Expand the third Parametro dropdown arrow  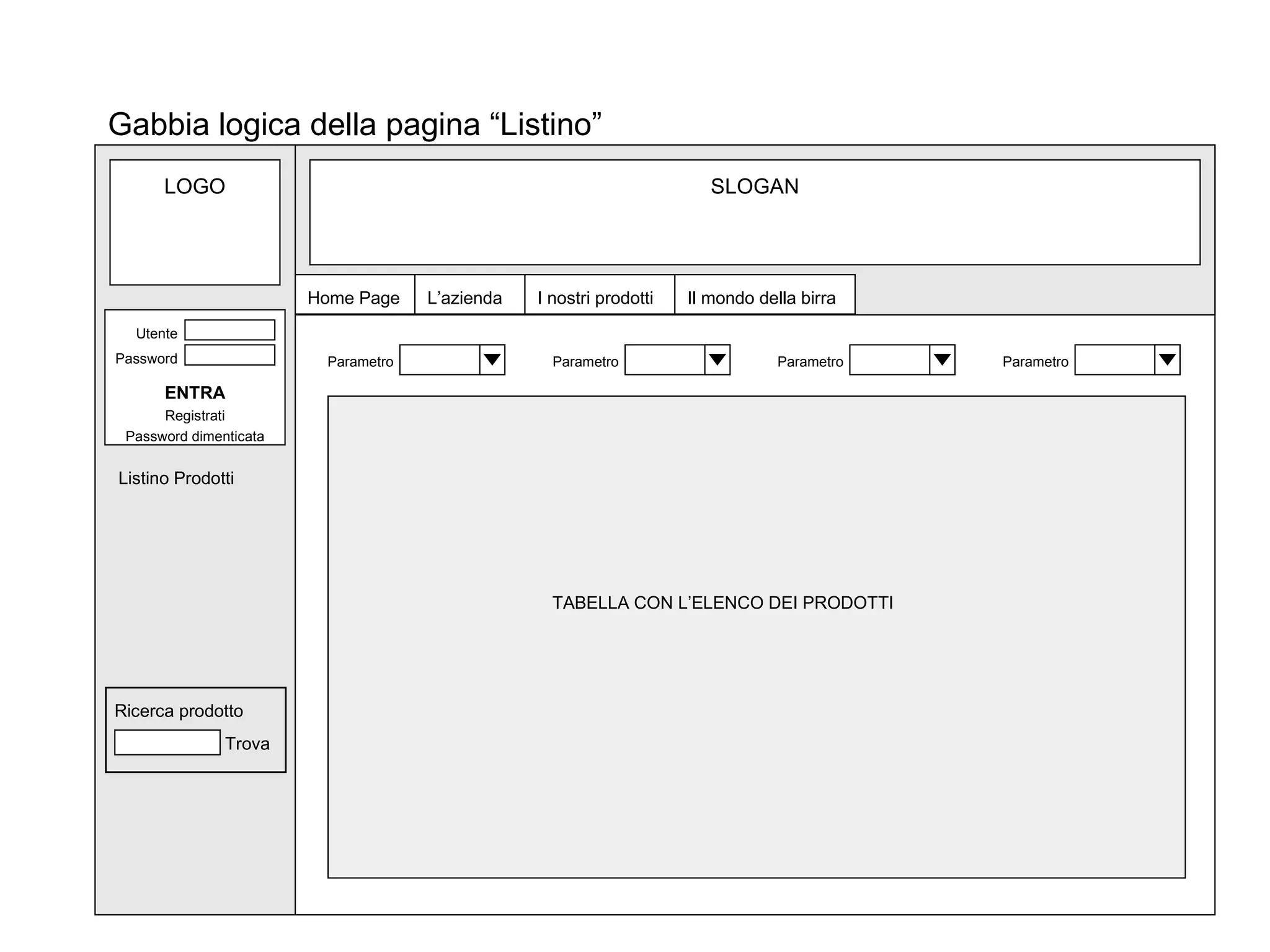point(943,360)
